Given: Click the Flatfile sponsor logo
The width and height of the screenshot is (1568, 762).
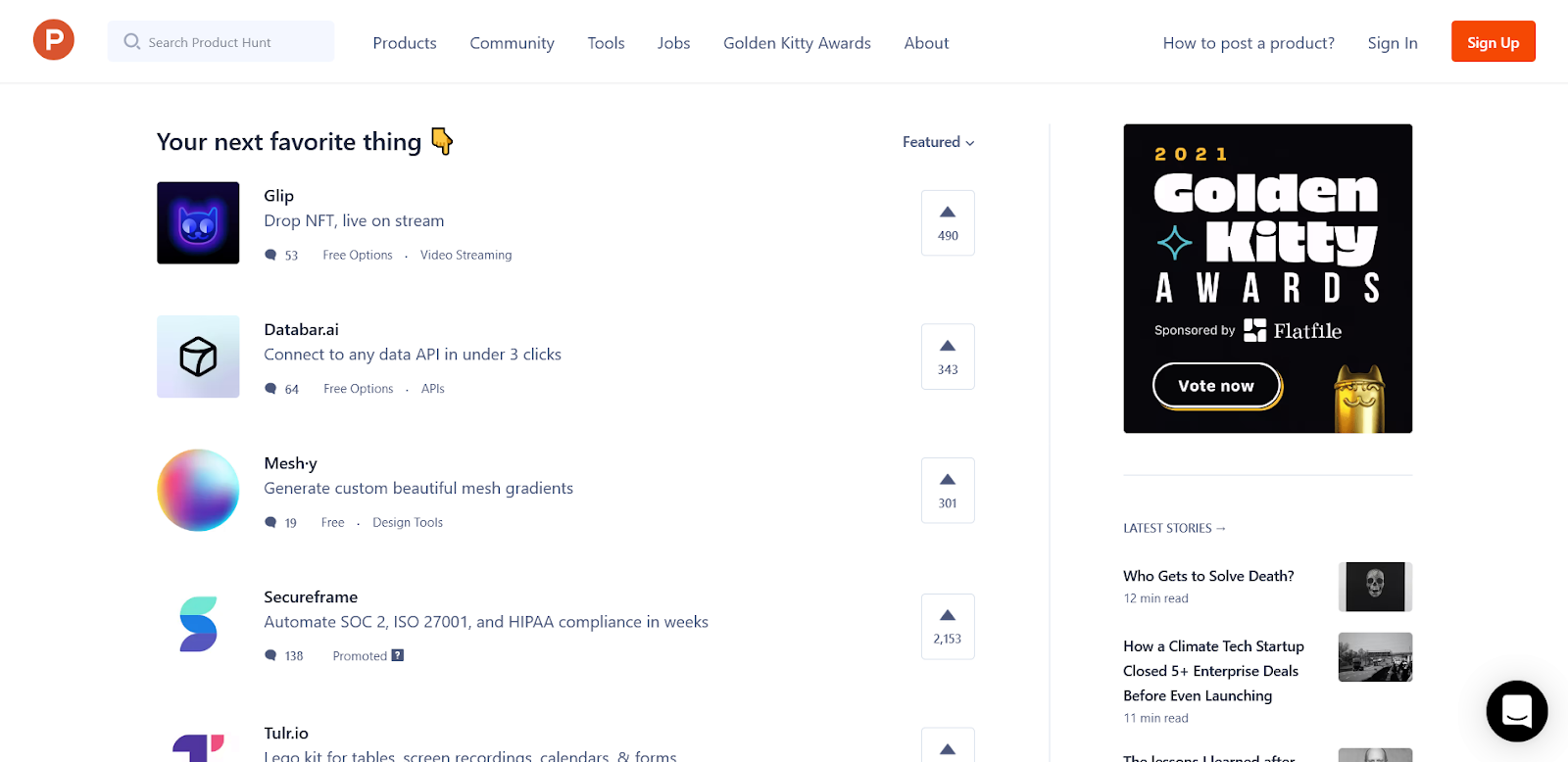Looking at the screenshot, I should tap(1293, 330).
